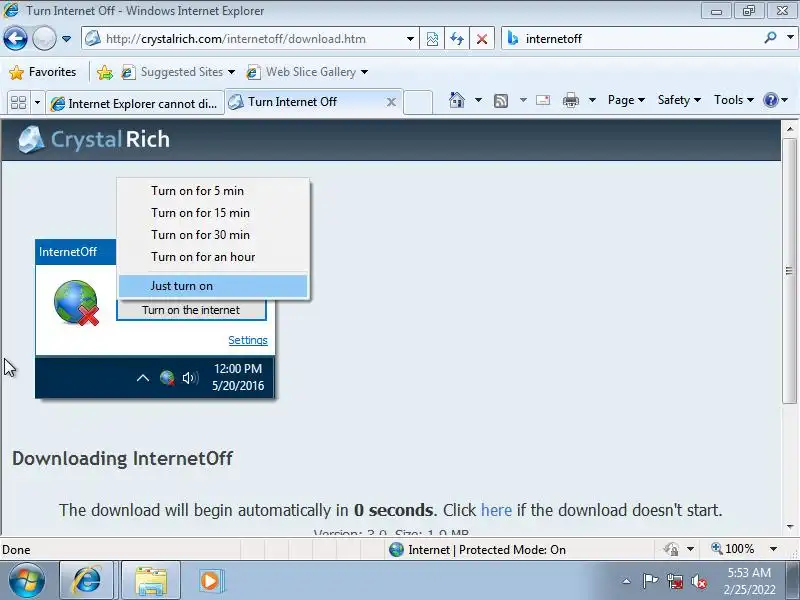The height and width of the screenshot is (600, 800).
Task: Open the Page menu
Action: tap(626, 100)
